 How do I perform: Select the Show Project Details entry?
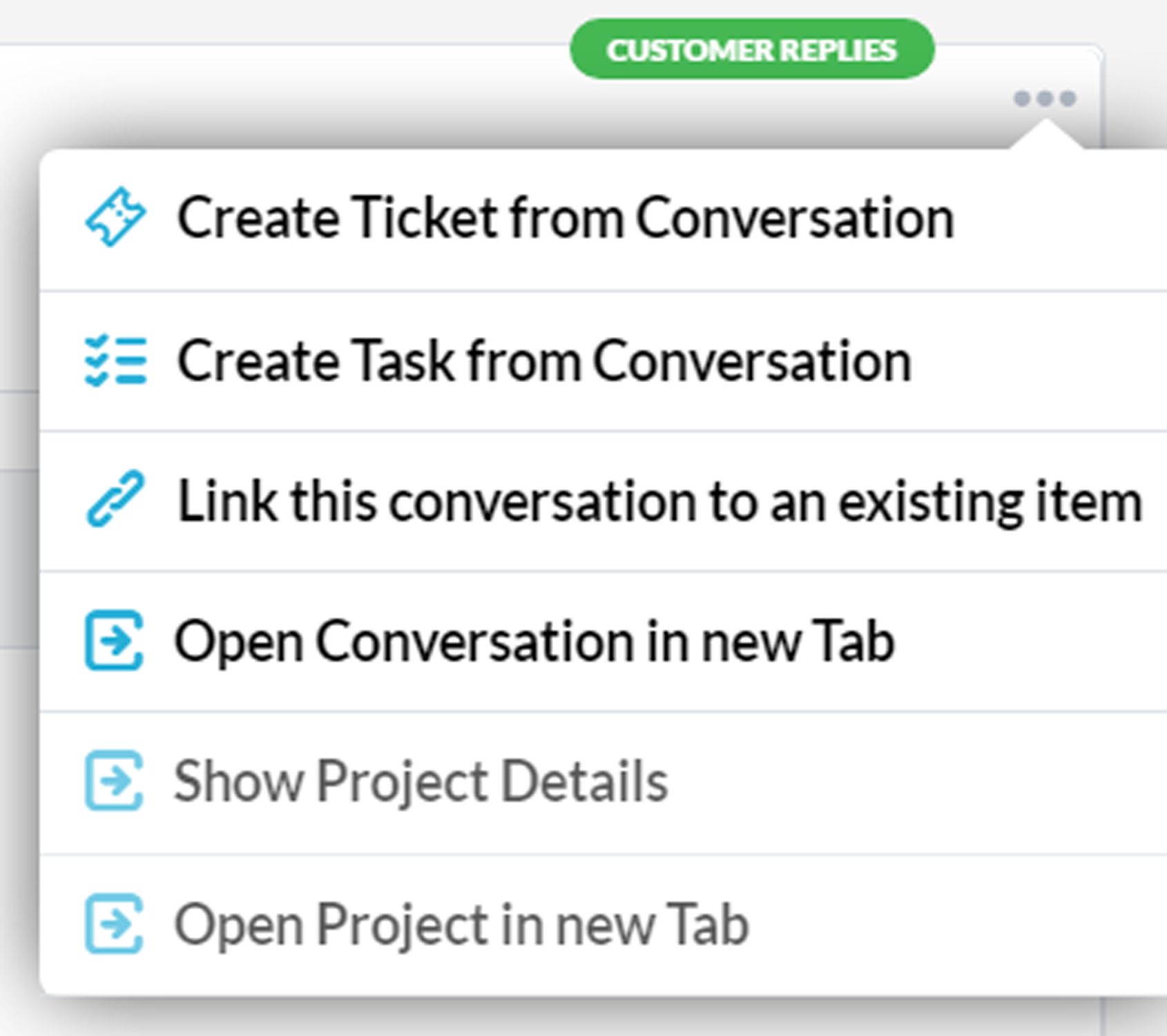coord(604,783)
